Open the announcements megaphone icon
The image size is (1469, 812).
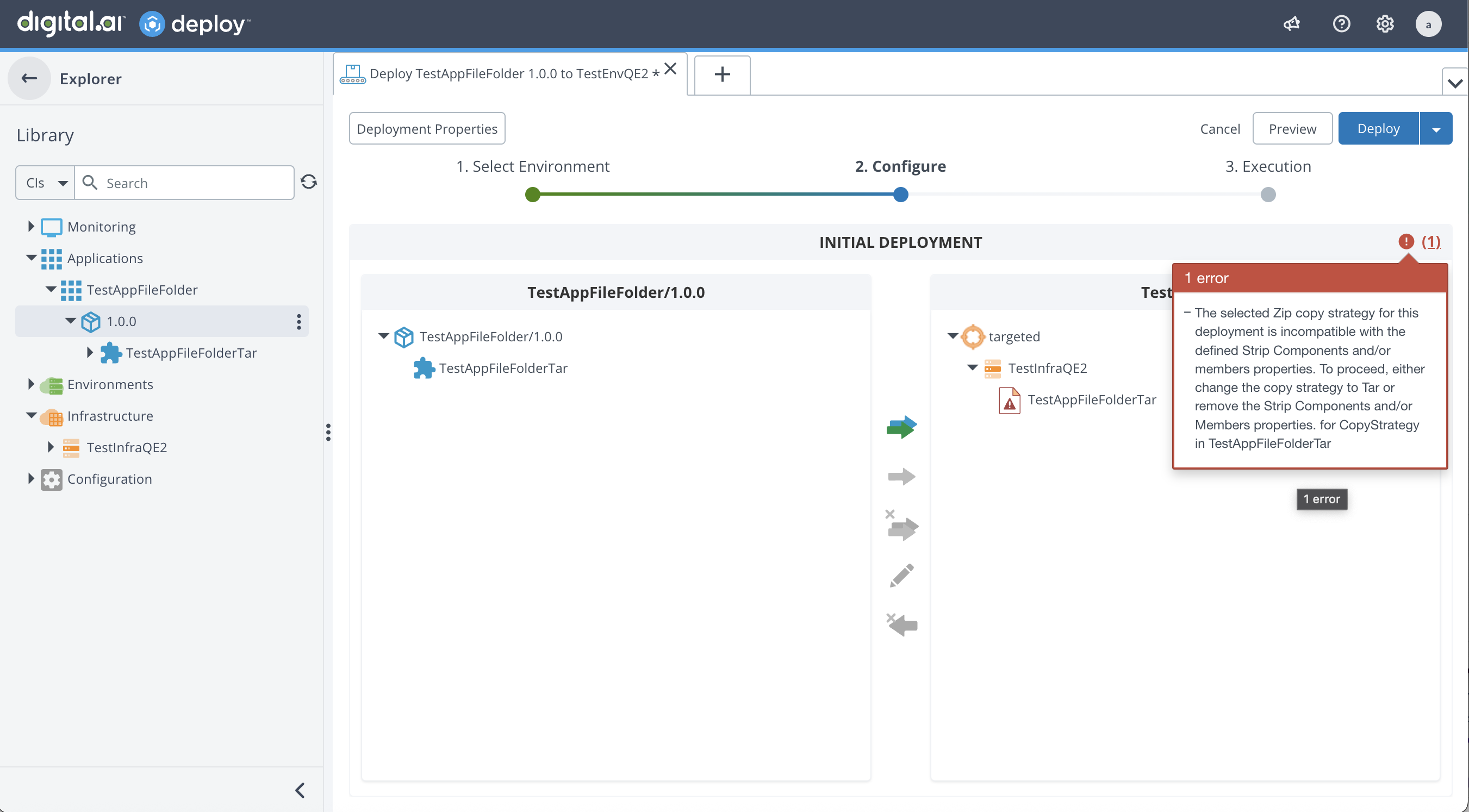(1291, 24)
